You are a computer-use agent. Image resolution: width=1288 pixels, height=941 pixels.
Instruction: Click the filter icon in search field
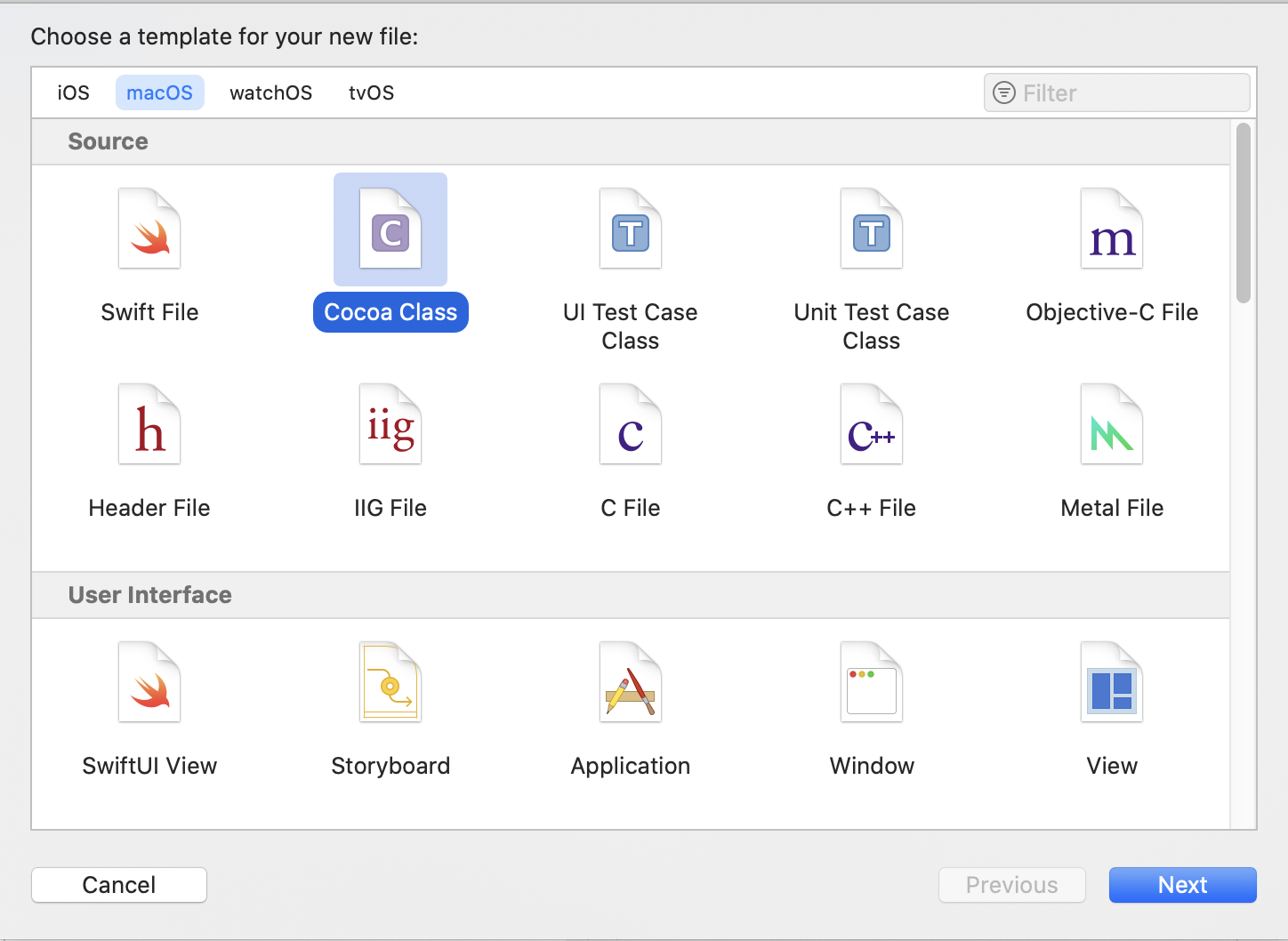pos(1004,92)
